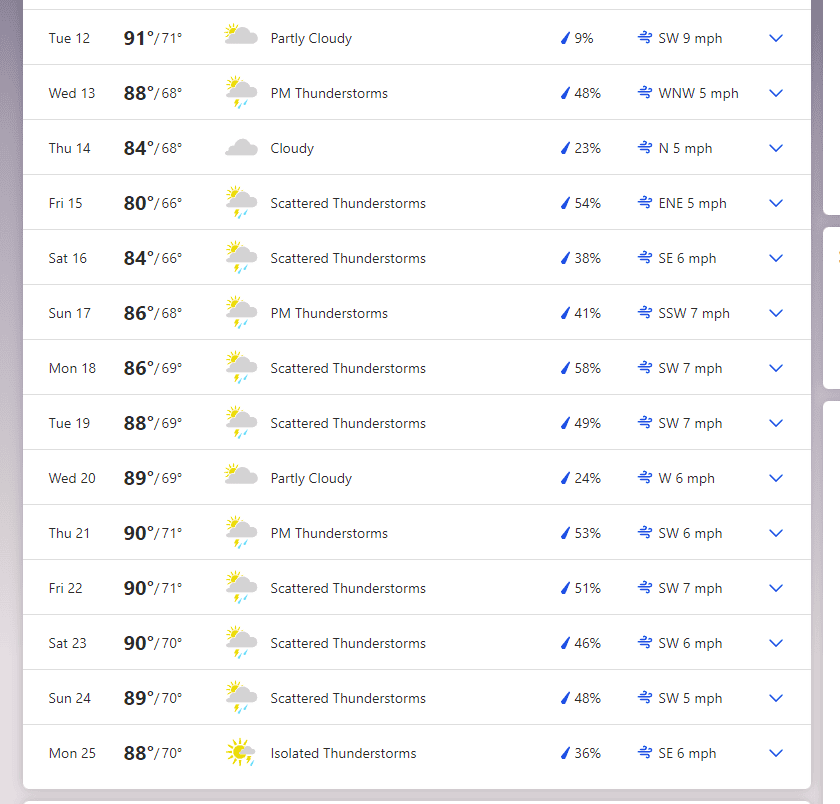This screenshot has width=840, height=804.
Task: Expand the Wed 13 forecast row chevron
Action: coord(776,93)
